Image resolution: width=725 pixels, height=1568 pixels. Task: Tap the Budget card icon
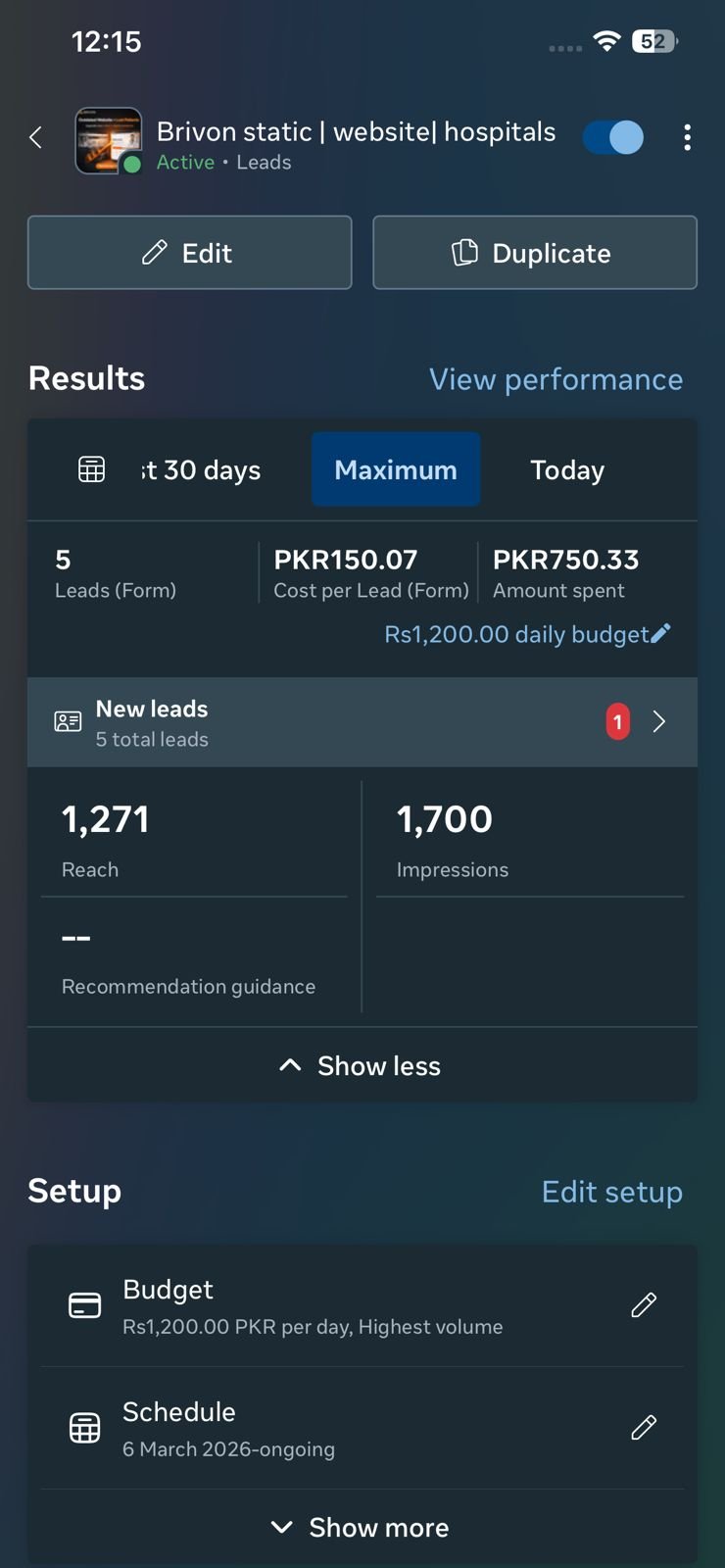tap(85, 1305)
